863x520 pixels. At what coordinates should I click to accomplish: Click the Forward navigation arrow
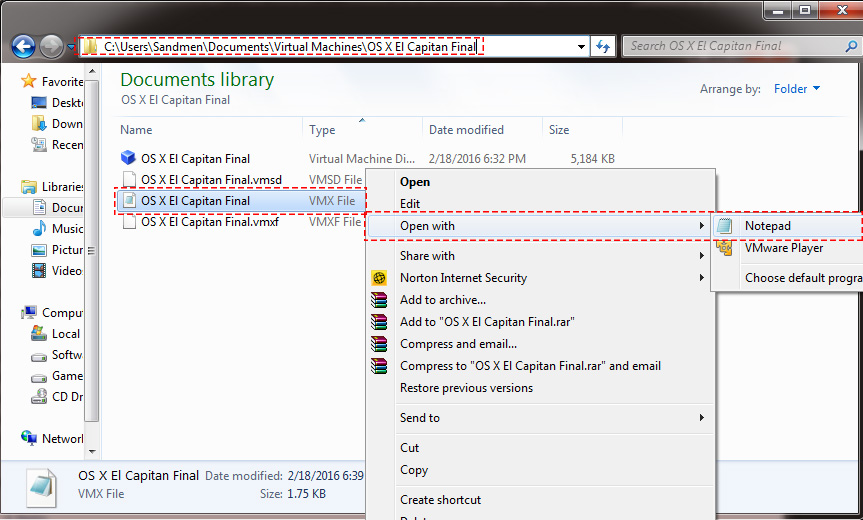tap(51, 47)
